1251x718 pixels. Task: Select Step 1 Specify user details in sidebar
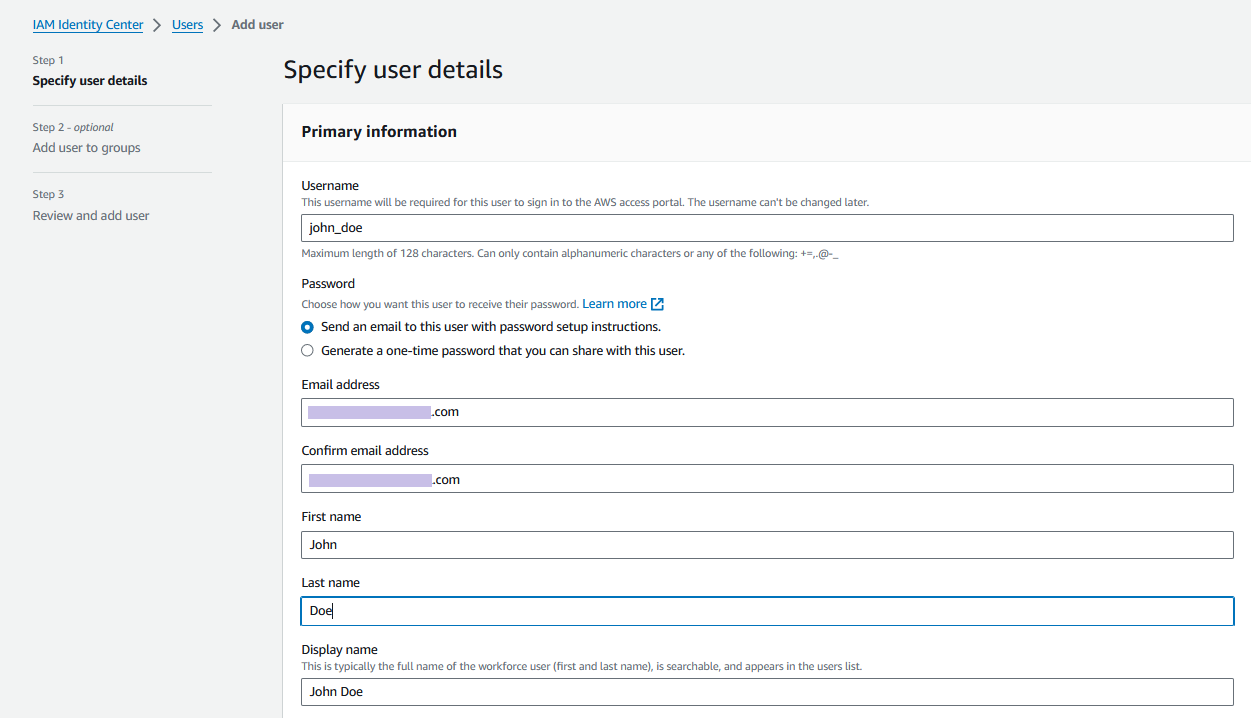pyautogui.click(x=89, y=81)
